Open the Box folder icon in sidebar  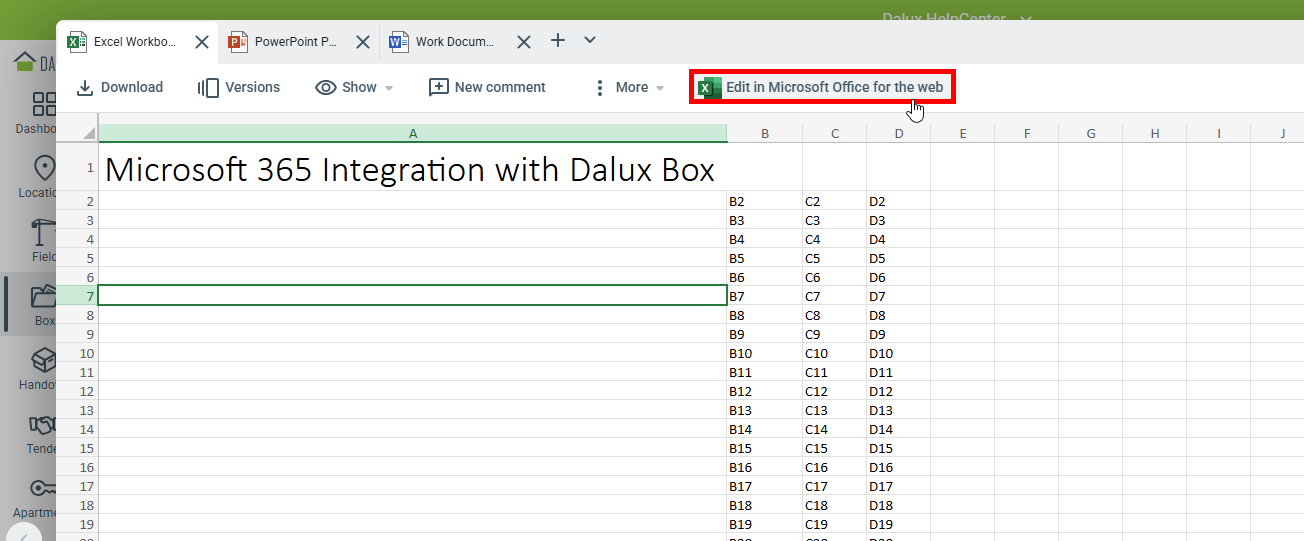click(x=44, y=296)
